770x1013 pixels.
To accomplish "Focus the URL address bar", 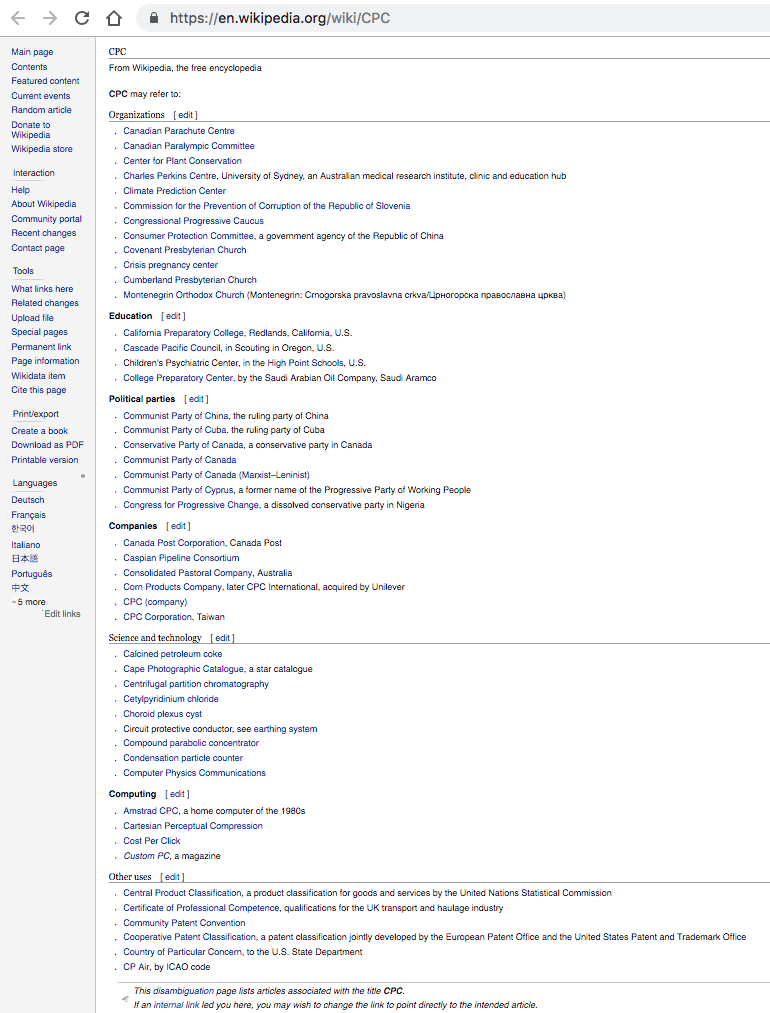I will tap(452, 18).
